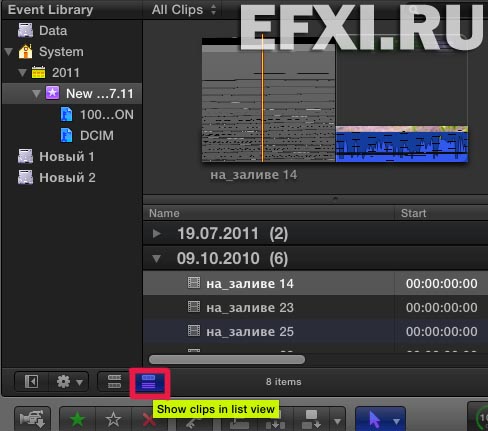The width and height of the screenshot is (488, 431).
Task: Click start timecode of на_заливе 14
Action: point(442,284)
